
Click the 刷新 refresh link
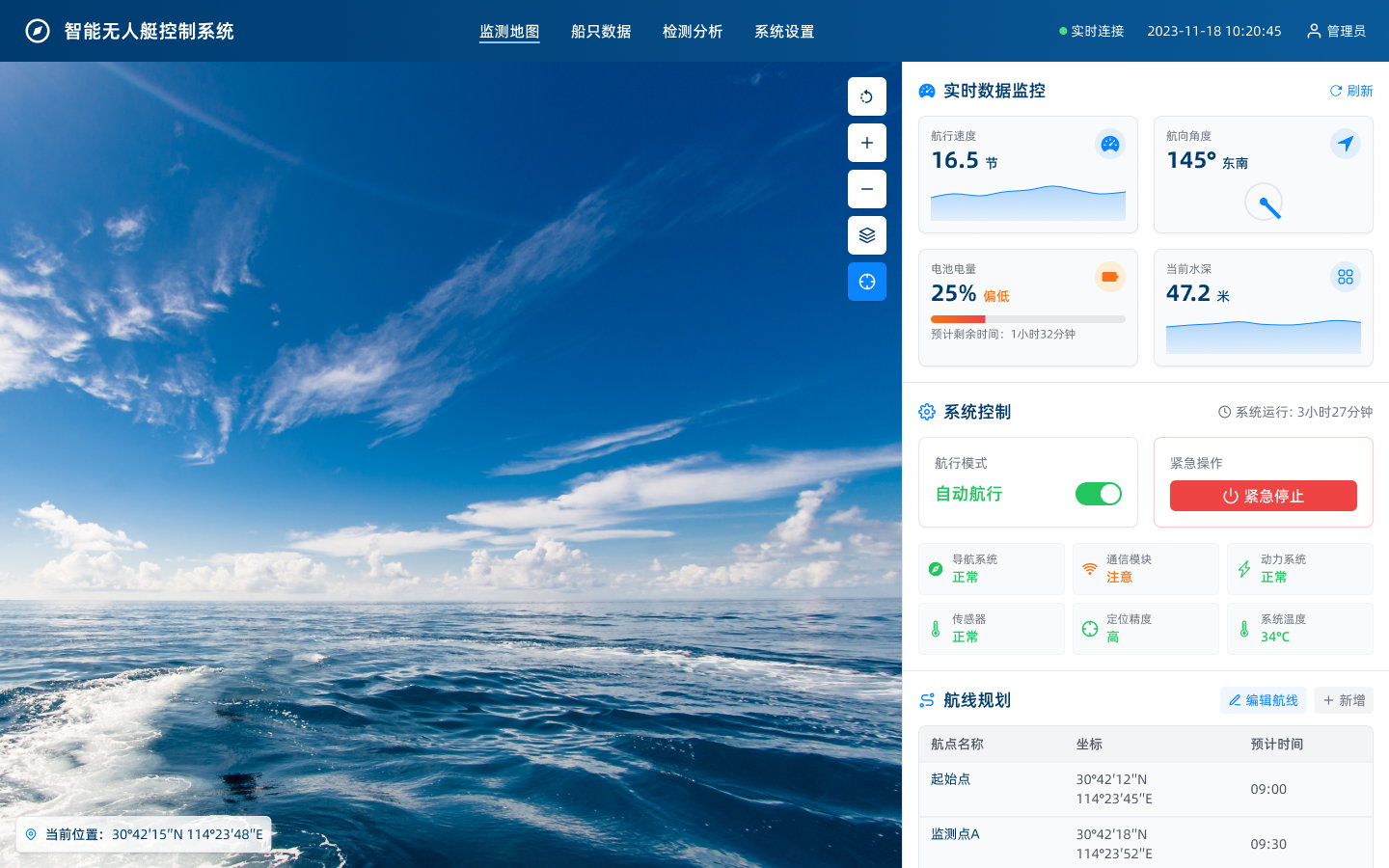pos(1350,91)
